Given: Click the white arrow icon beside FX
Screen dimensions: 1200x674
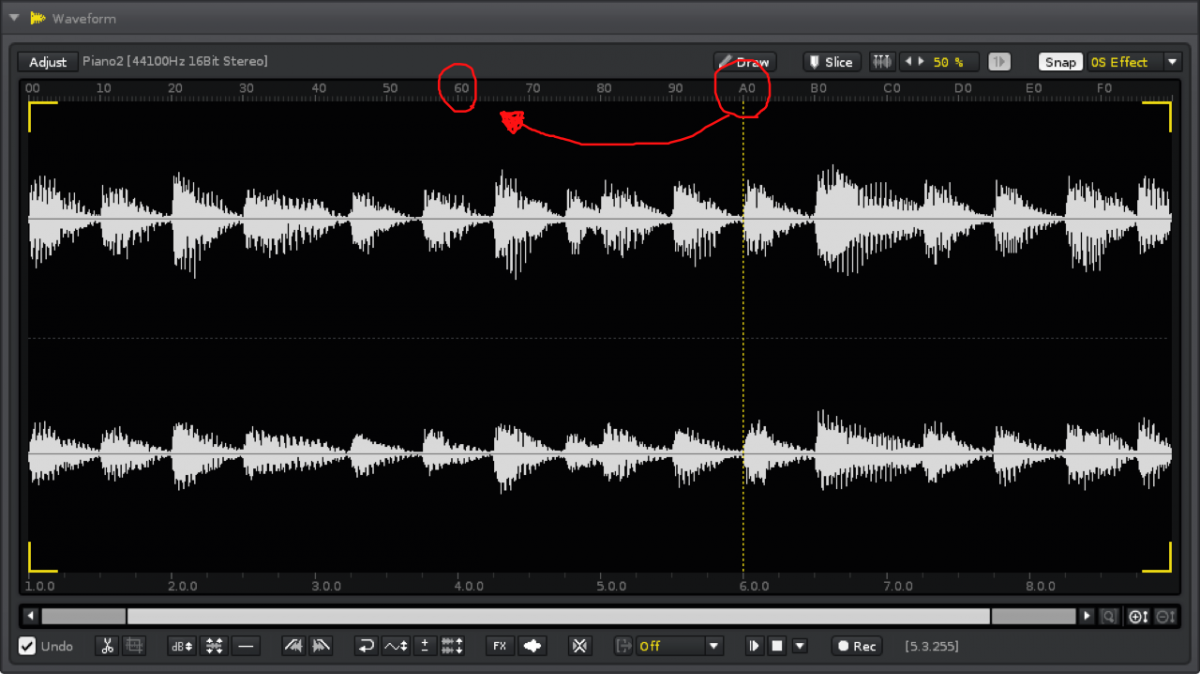Looking at the screenshot, I should [532, 646].
